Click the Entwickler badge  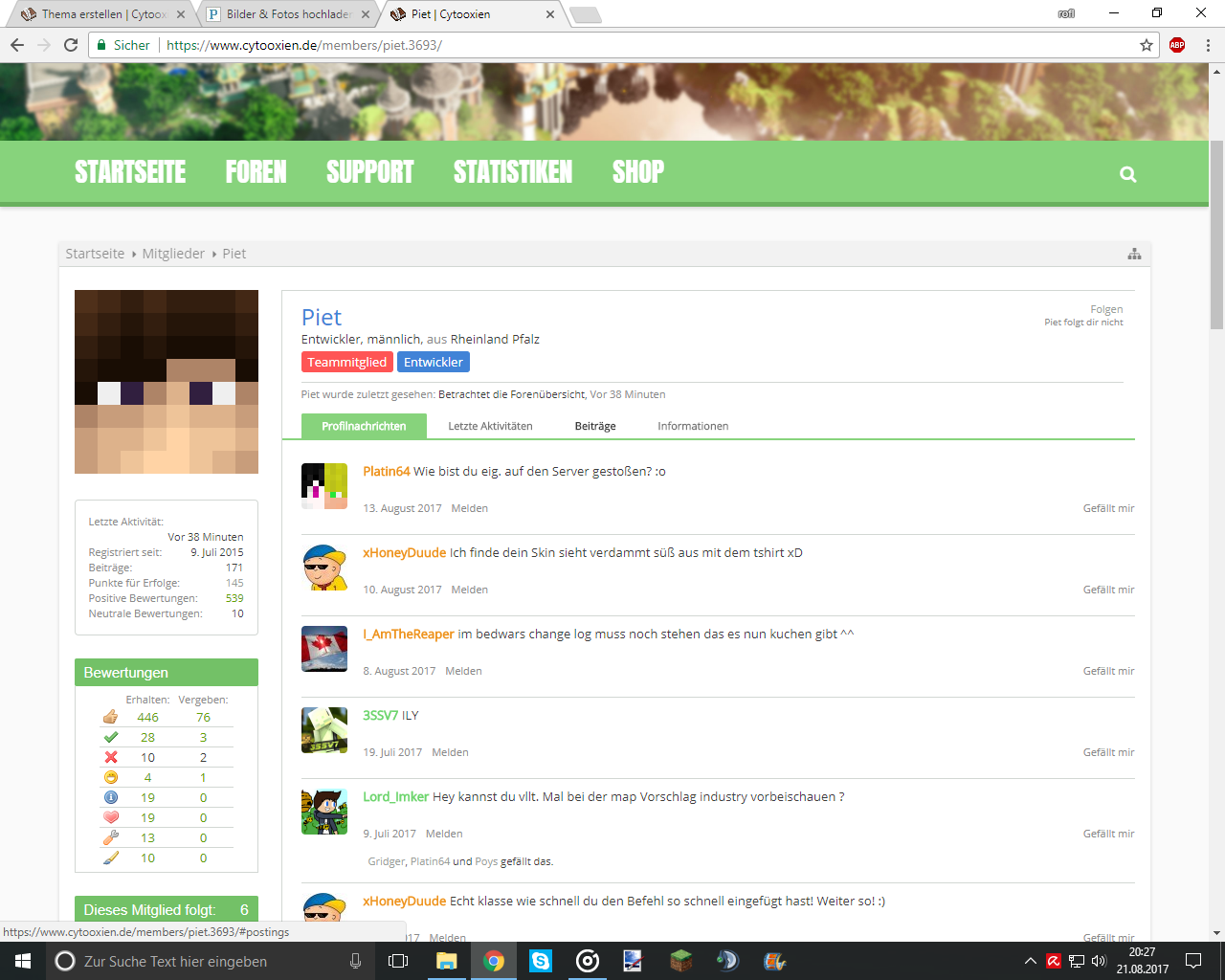(434, 362)
